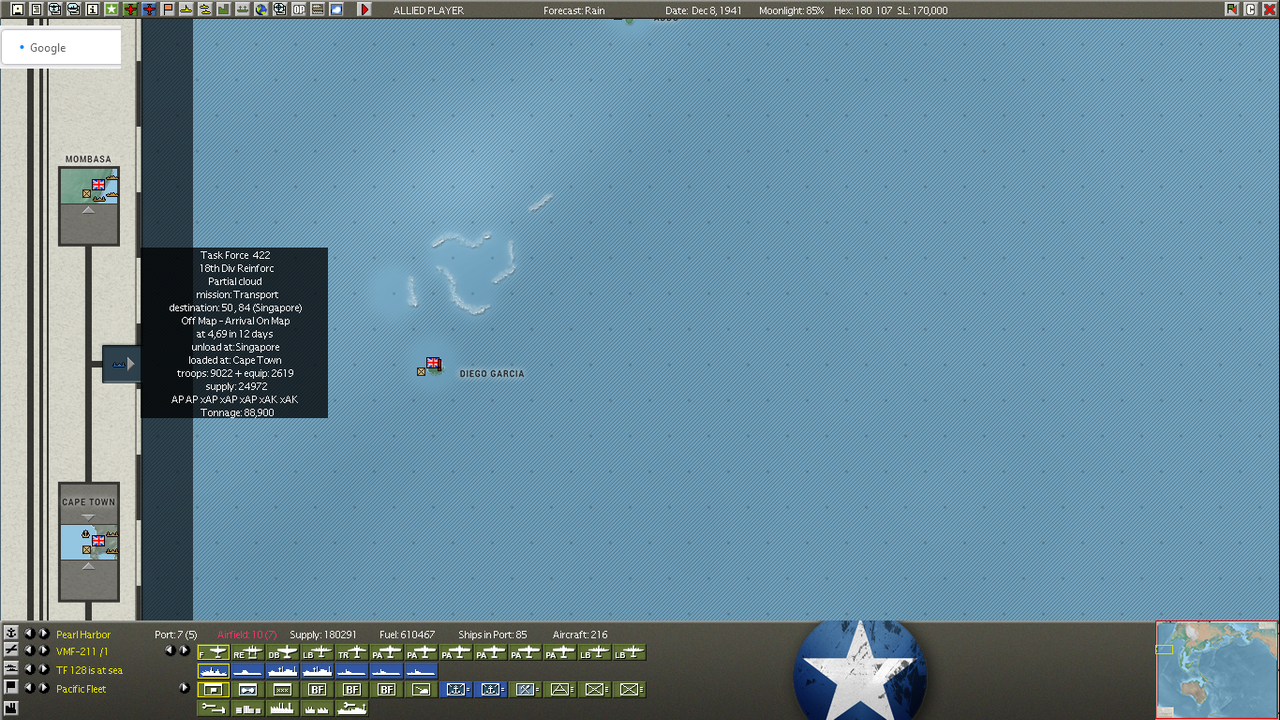This screenshot has width=1280, height=720.
Task: Click the 'Supply: 180291' text
Action: pos(323,635)
